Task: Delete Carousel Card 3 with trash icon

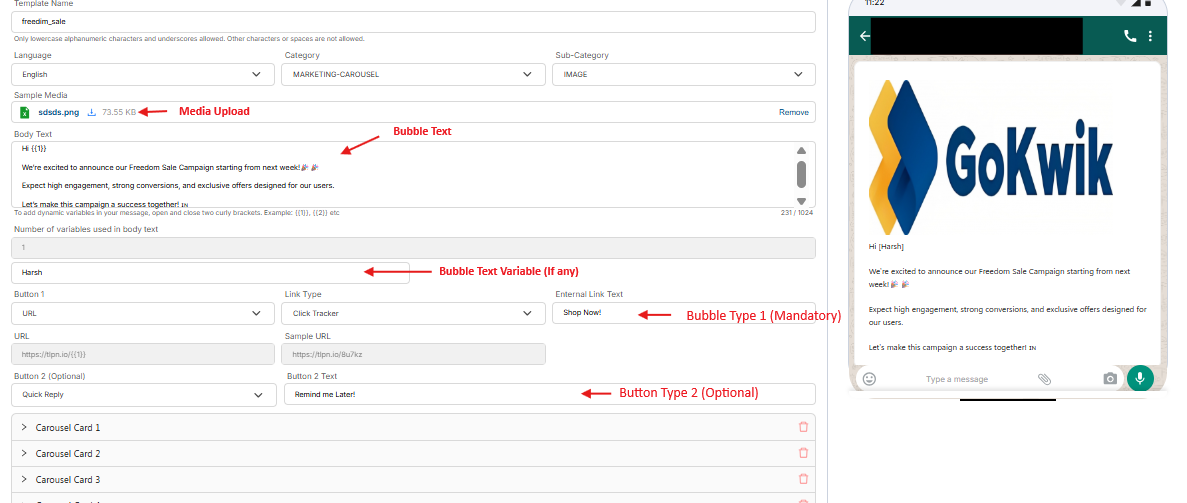Action: coord(803,480)
